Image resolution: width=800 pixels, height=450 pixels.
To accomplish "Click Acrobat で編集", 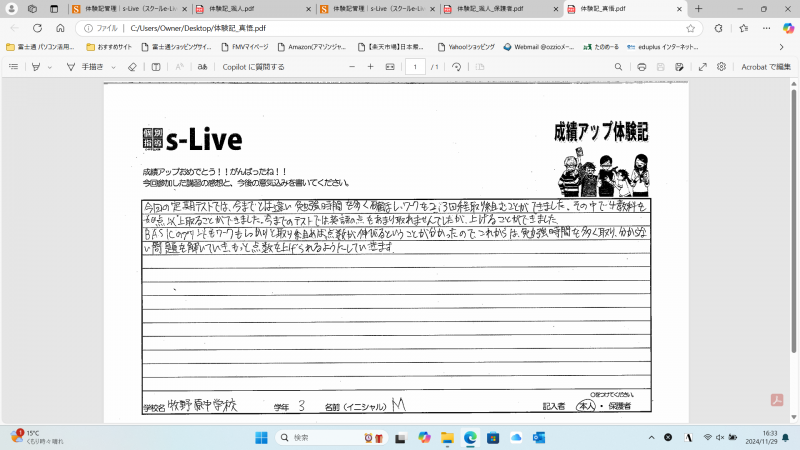I will point(766,67).
